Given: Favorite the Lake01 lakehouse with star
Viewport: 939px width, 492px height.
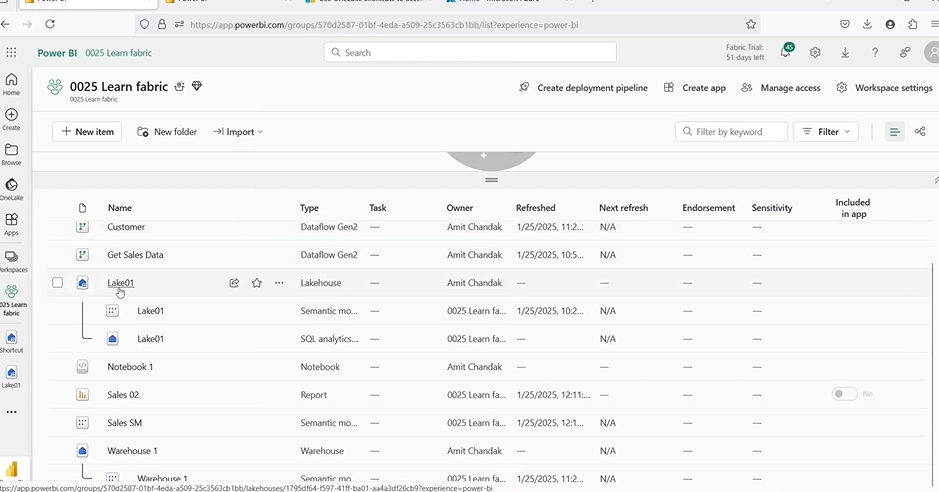Looking at the screenshot, I should click(x=257, y=283).
